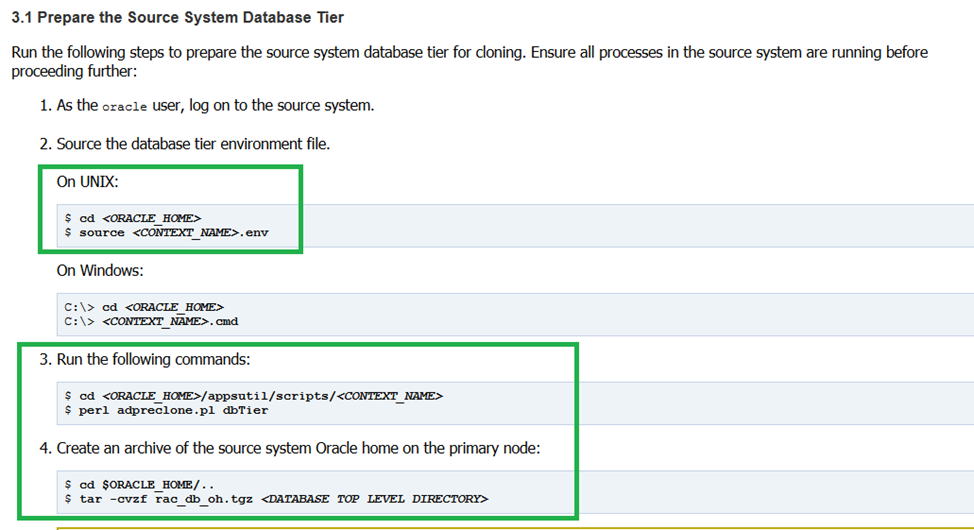Click step 2 "Source the database tier environment file"
974x530 pixels.
tap(192, 144)
